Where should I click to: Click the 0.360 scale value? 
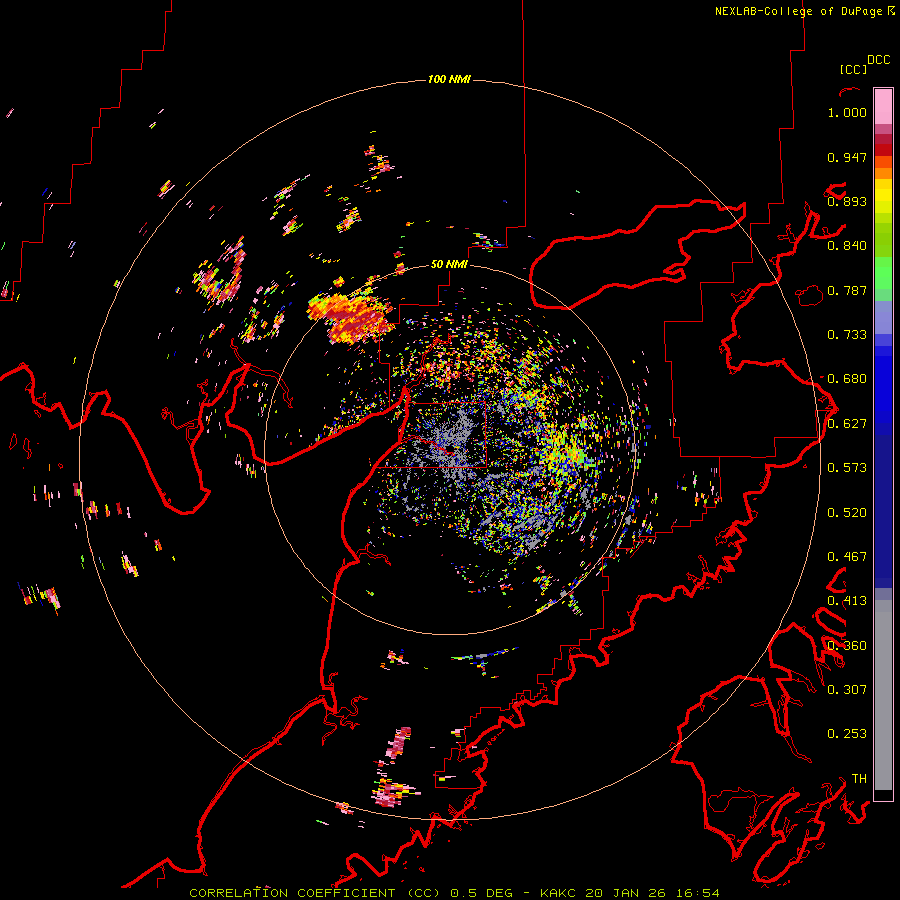click(x=847, y=646)
